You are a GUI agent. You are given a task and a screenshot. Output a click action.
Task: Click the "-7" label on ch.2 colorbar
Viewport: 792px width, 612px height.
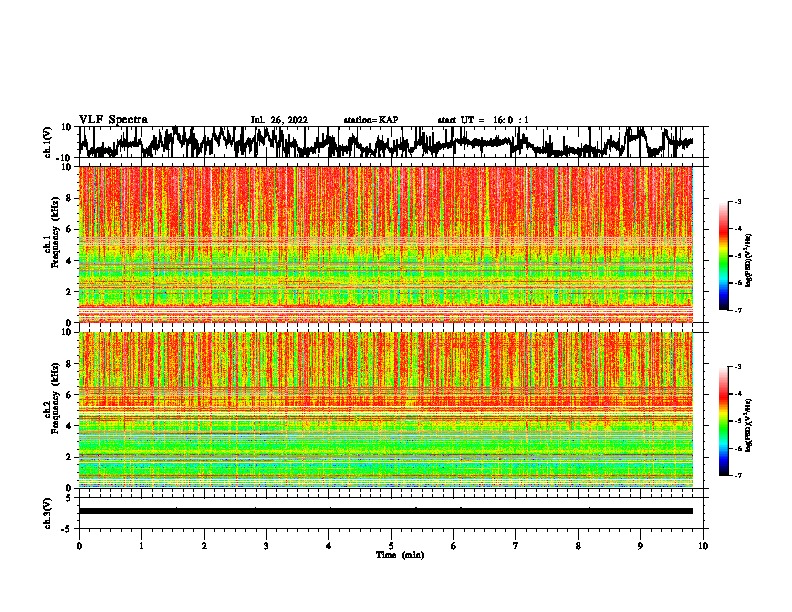pyautogui.click(x=737, y=475)
